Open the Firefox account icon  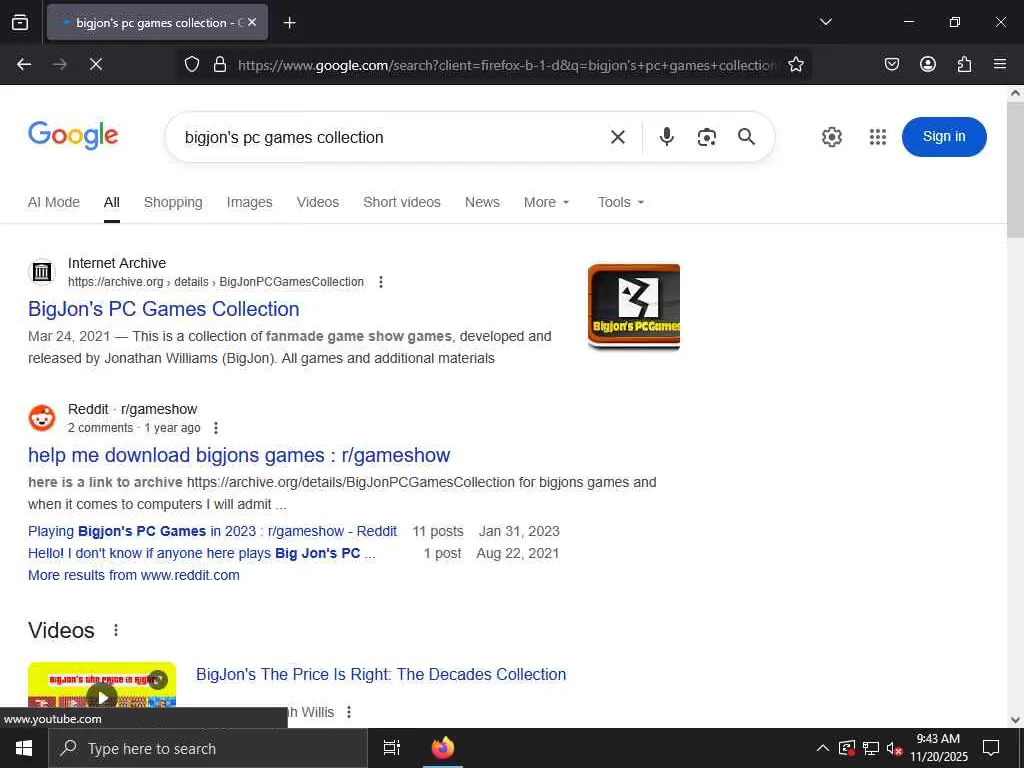click(928, 64)
